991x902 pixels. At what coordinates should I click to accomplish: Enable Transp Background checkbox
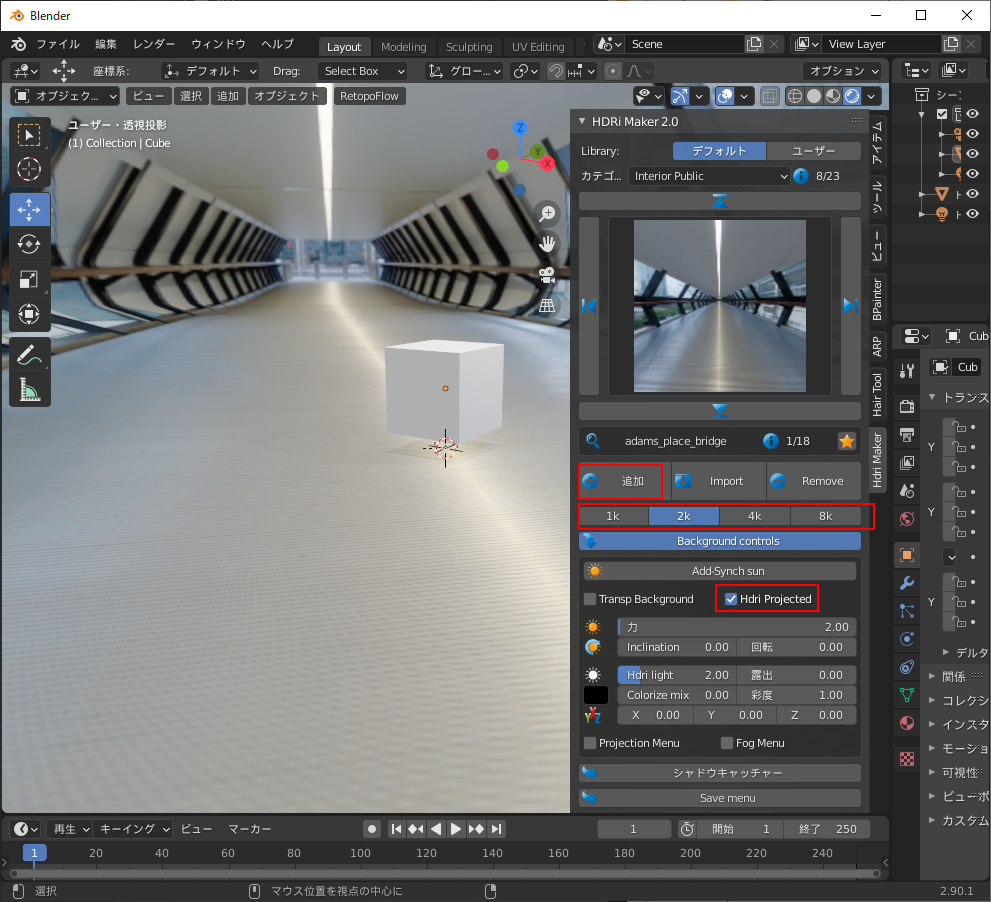[590, 599]
